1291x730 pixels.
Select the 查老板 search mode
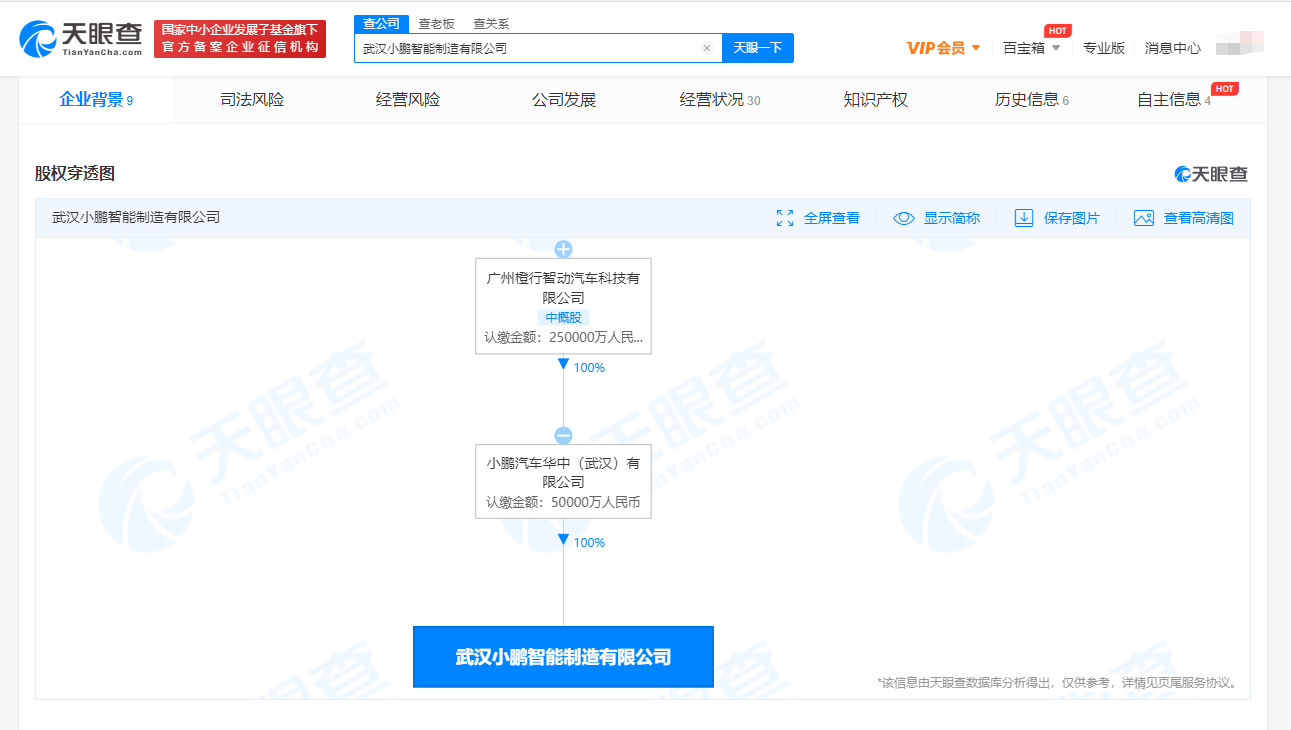[x=436, y=24]
